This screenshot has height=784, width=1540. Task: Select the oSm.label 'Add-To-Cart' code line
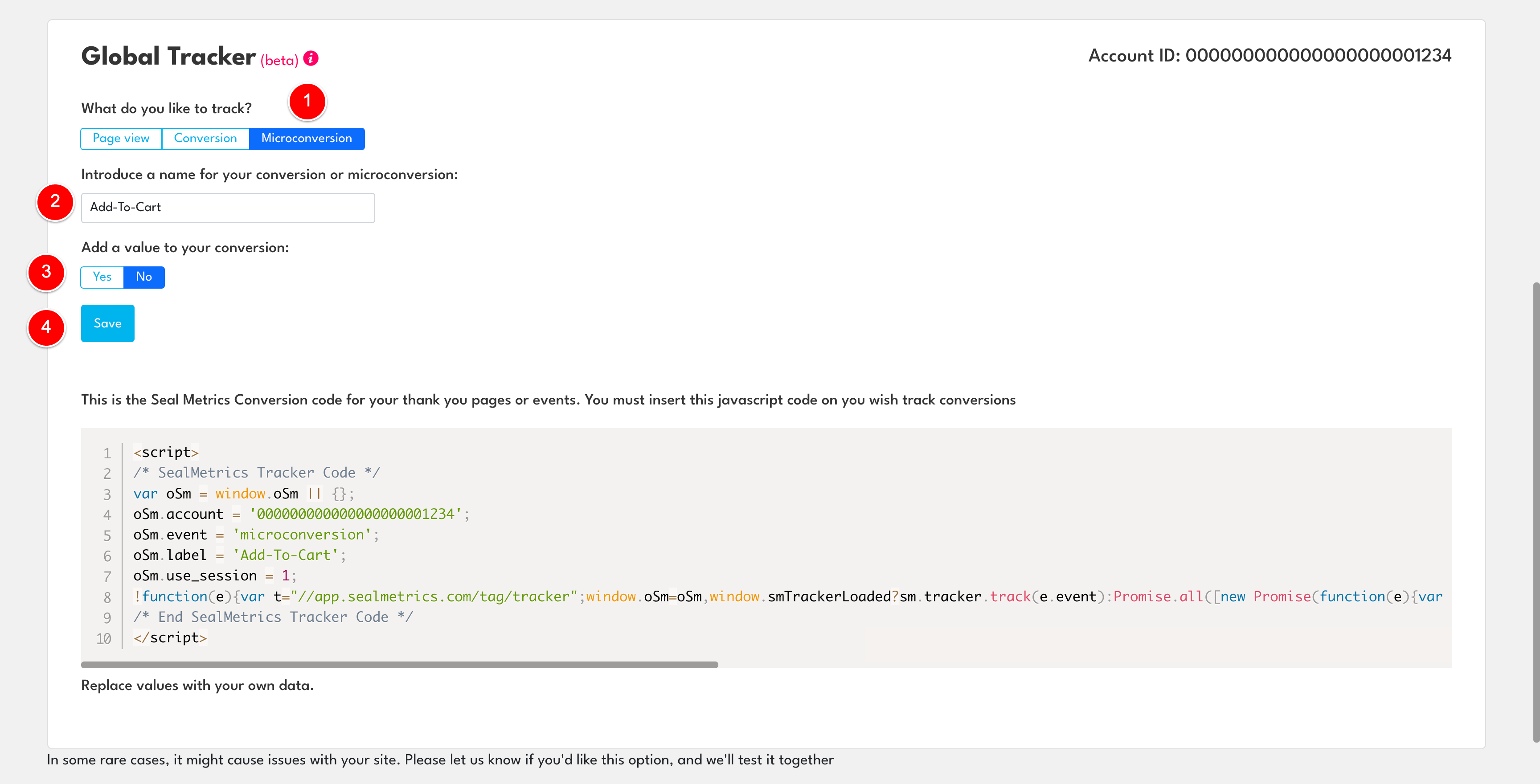[239, 555]
